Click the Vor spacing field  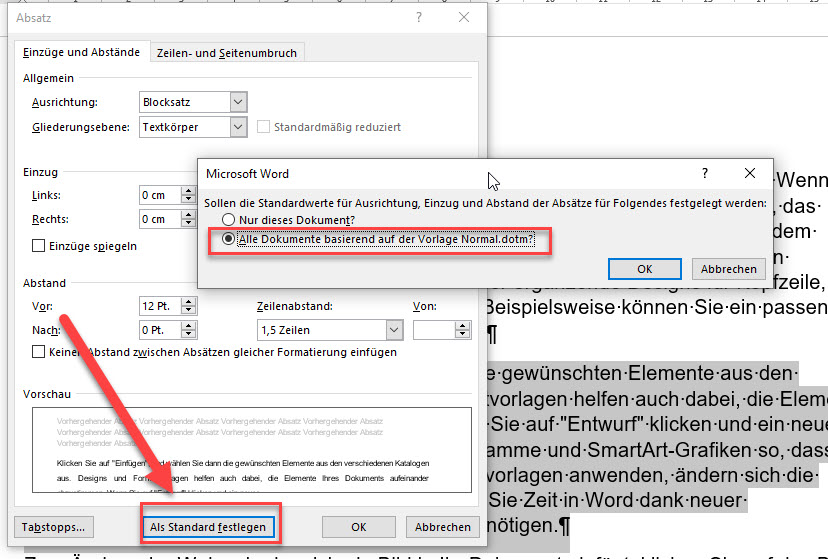(161, 306)
